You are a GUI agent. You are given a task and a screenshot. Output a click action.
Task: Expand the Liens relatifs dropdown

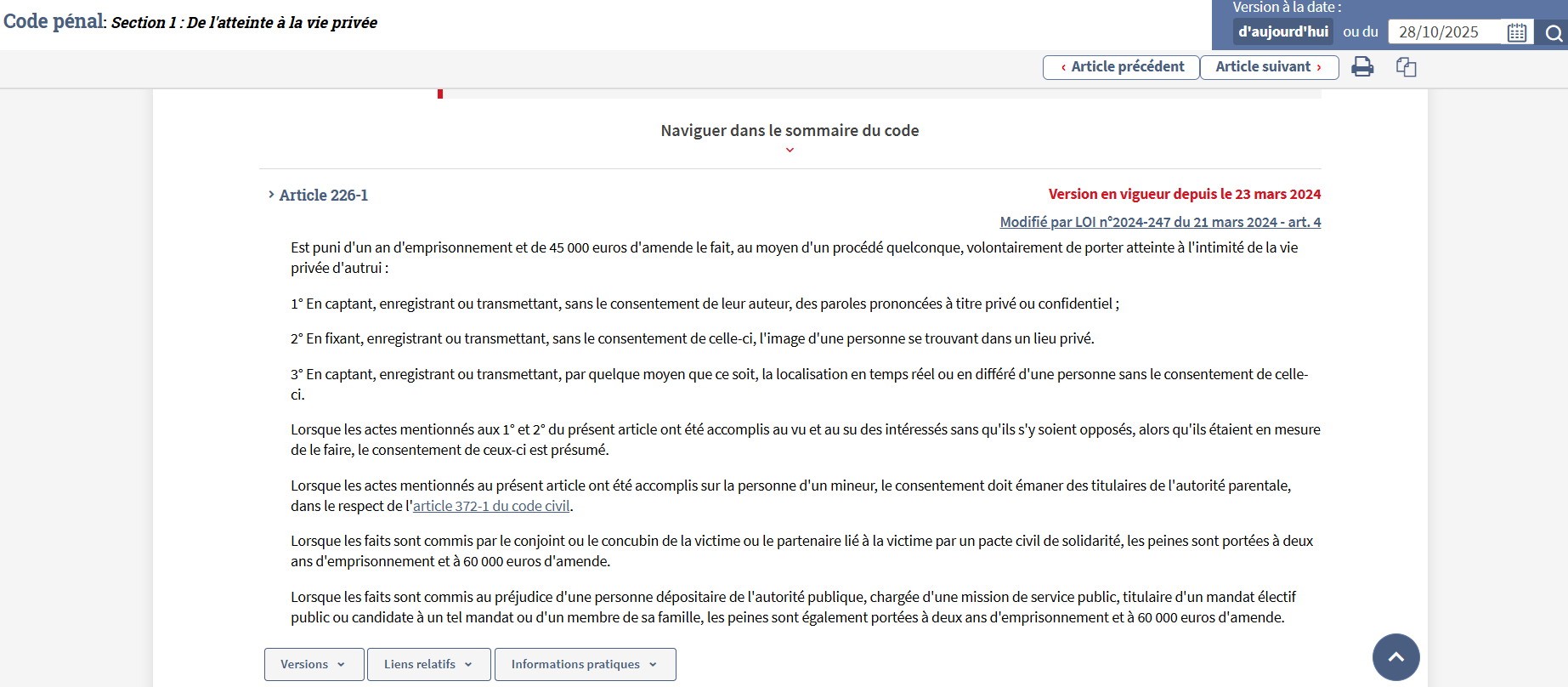coord(428,664)
